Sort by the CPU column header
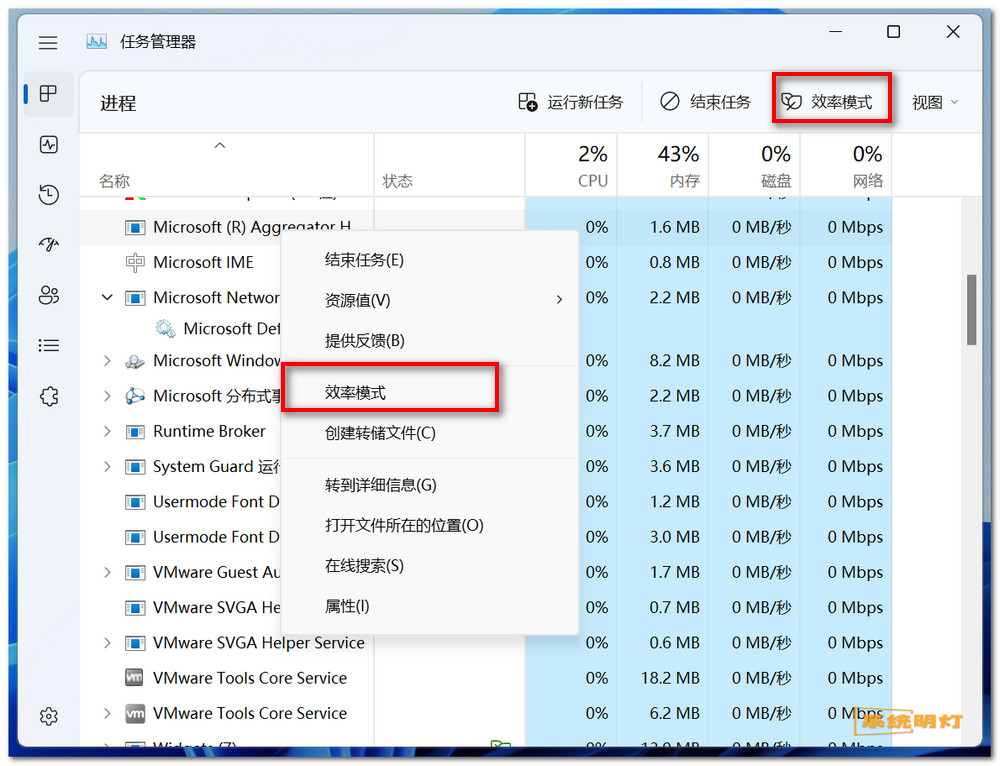1000x766 pixels. point(571,165)
